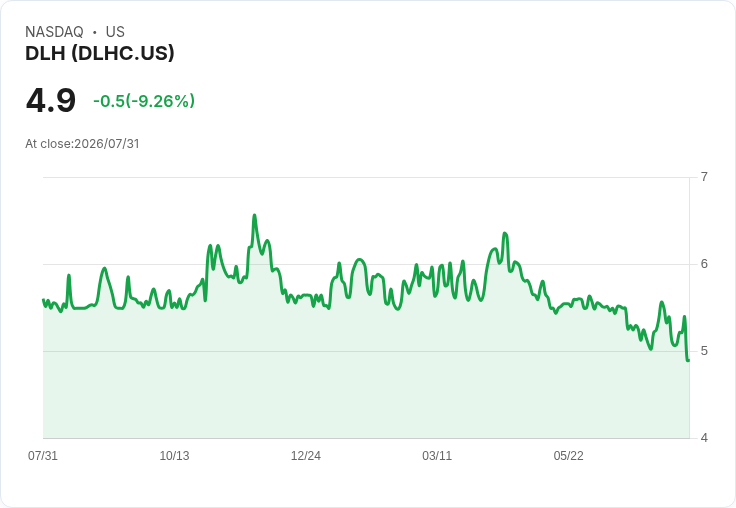Click the y-axis value 5 label
This screenshot has height=508, width=736.
(704, 351)
